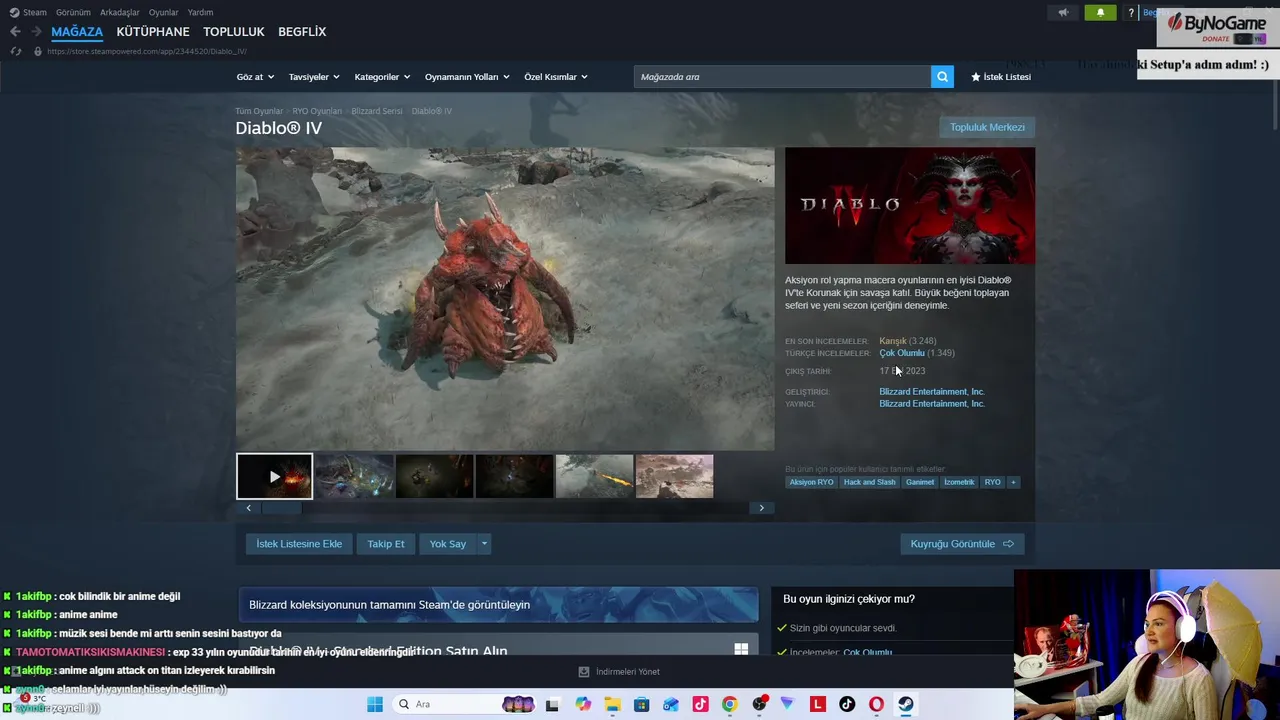Screen dimensions: 1280x720
Task: Click the magnifier search button
Action: 942,77
